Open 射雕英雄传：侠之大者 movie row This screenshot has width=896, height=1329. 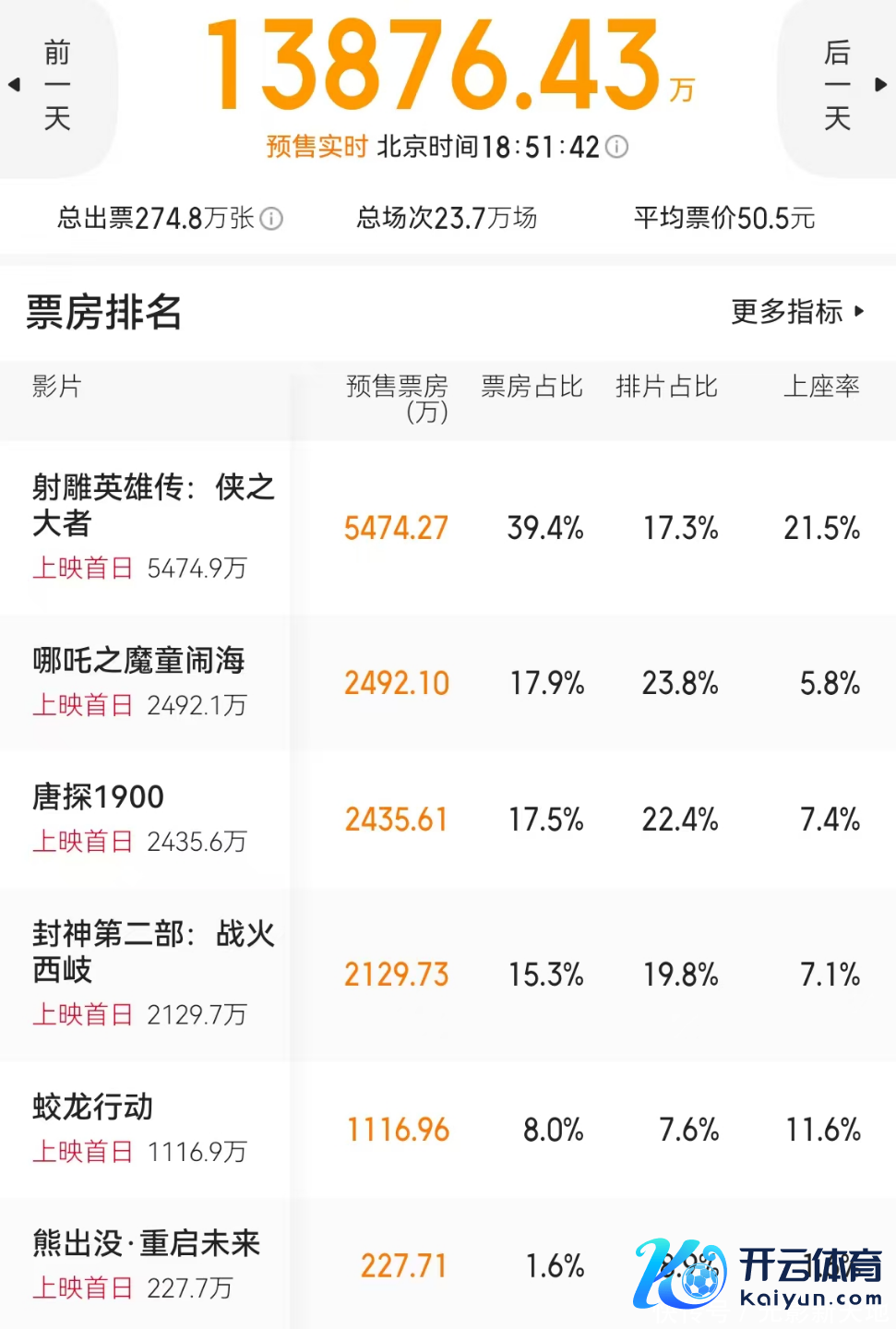point(153,505)
